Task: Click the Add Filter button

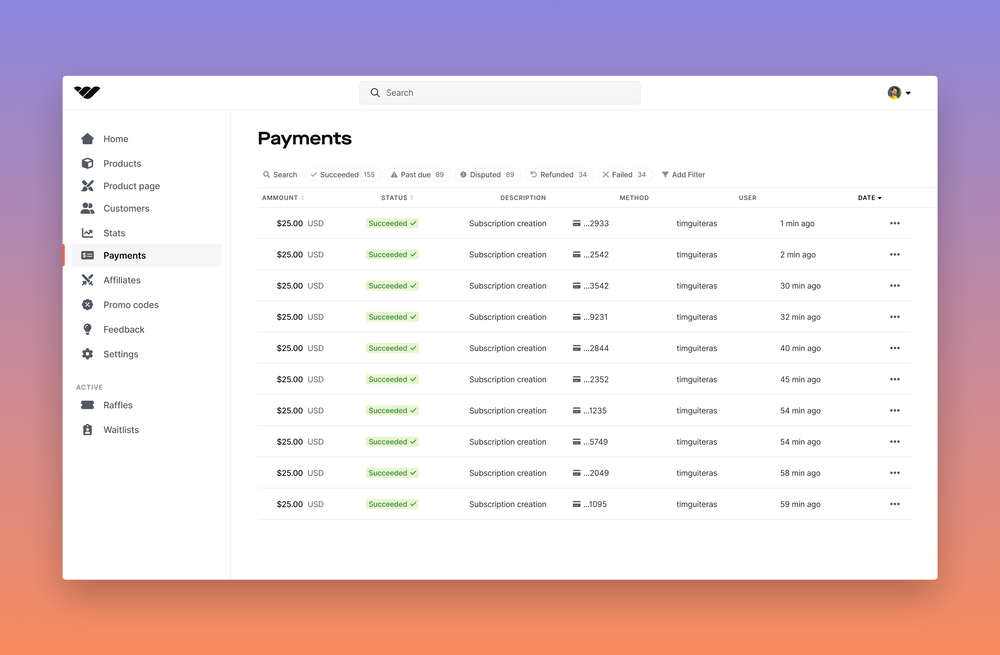Action: coord(683,174)
